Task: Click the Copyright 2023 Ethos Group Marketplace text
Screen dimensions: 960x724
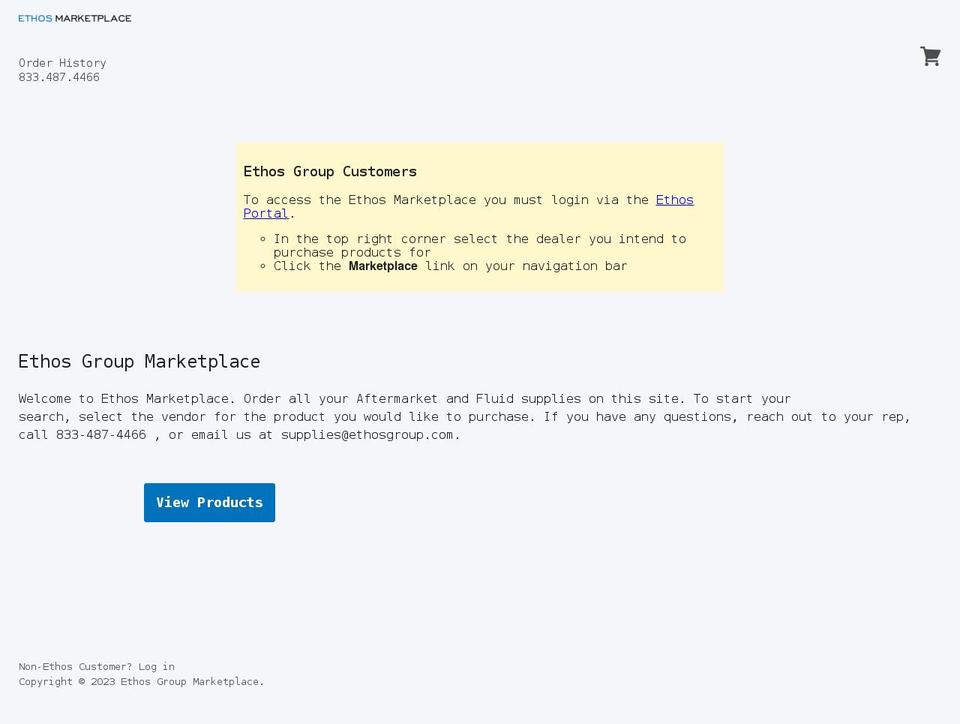Action: point(141,682)
